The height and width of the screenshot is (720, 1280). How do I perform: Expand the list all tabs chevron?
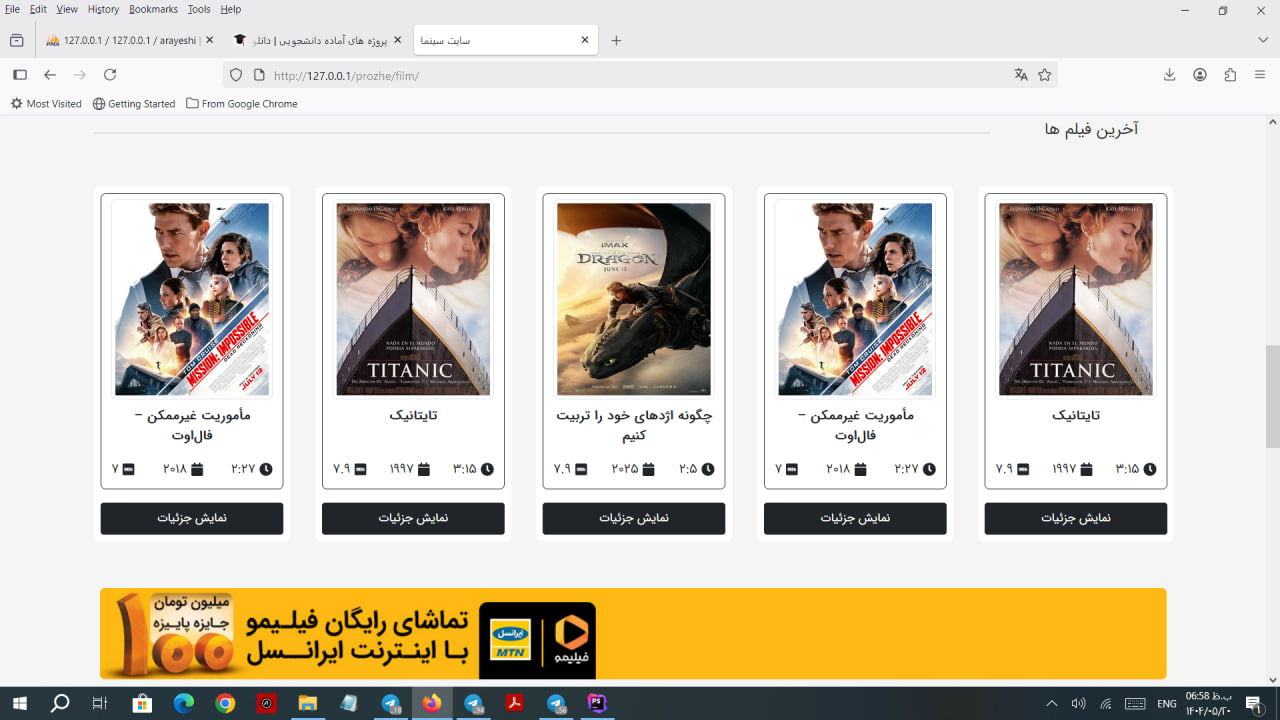click(x=1263, y=40)
